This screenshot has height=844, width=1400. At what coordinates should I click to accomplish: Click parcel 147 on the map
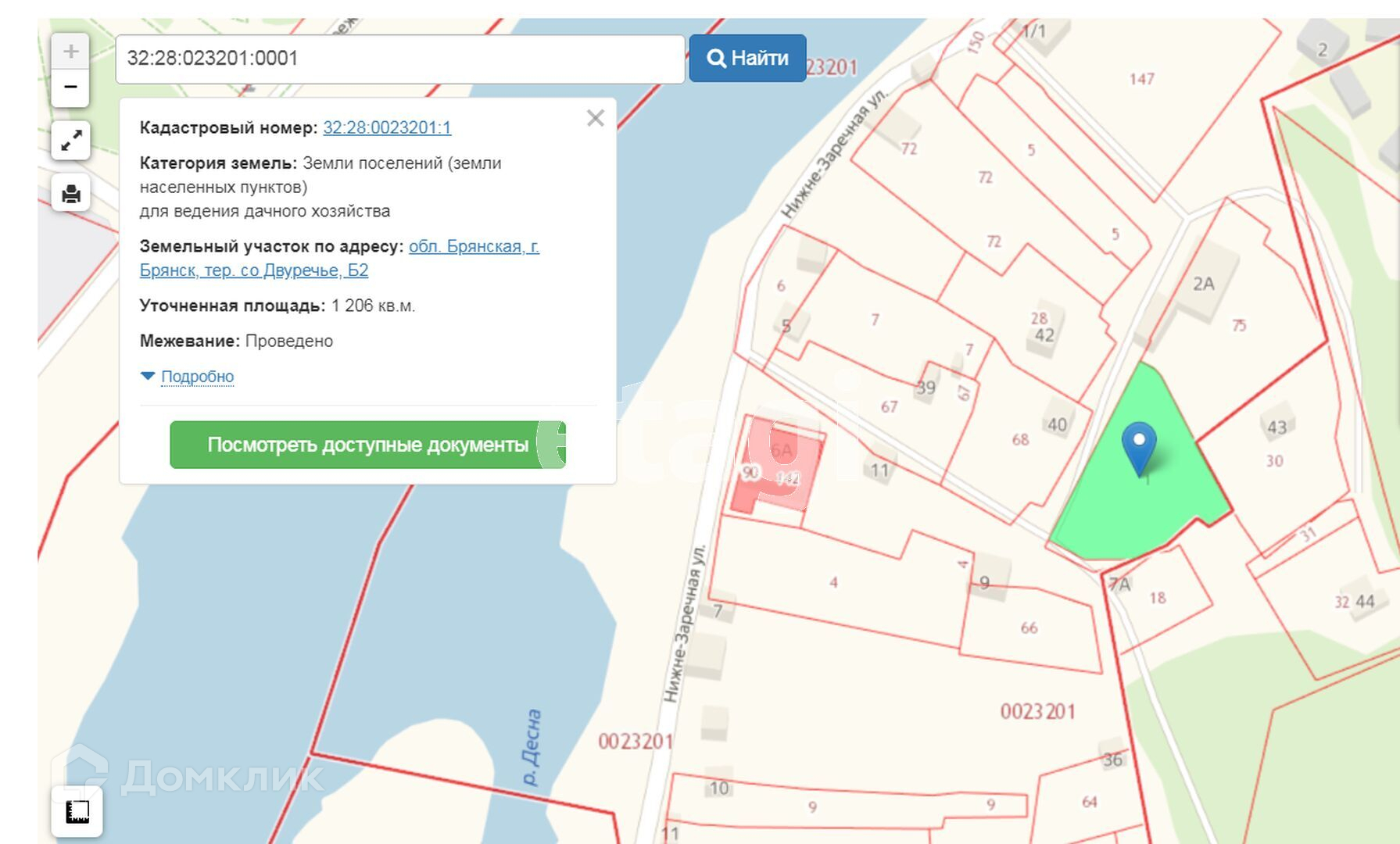pyautogui.click(x=1141, y=79)
